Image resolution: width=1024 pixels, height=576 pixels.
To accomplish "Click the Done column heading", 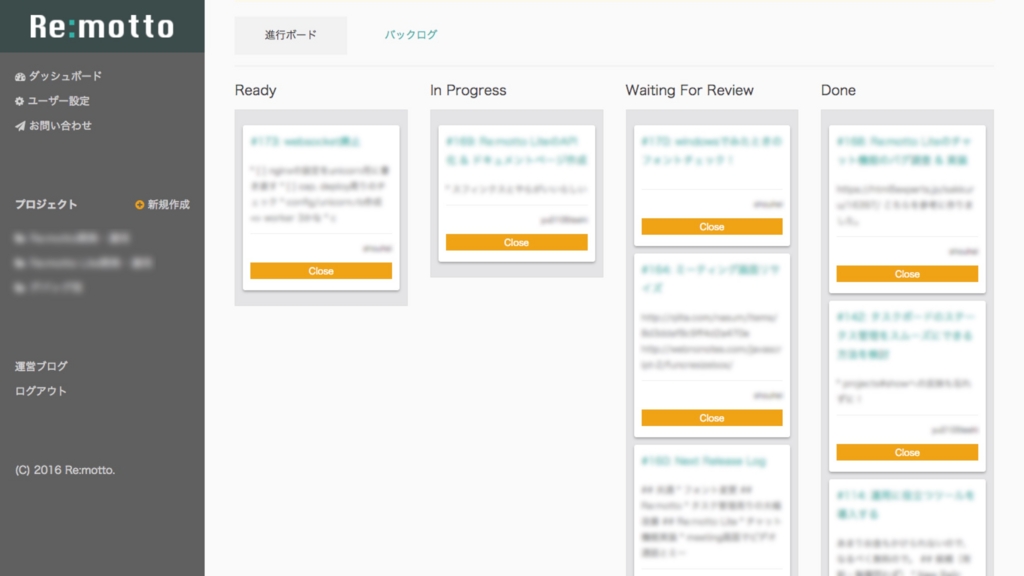I will tap(839, 90).
